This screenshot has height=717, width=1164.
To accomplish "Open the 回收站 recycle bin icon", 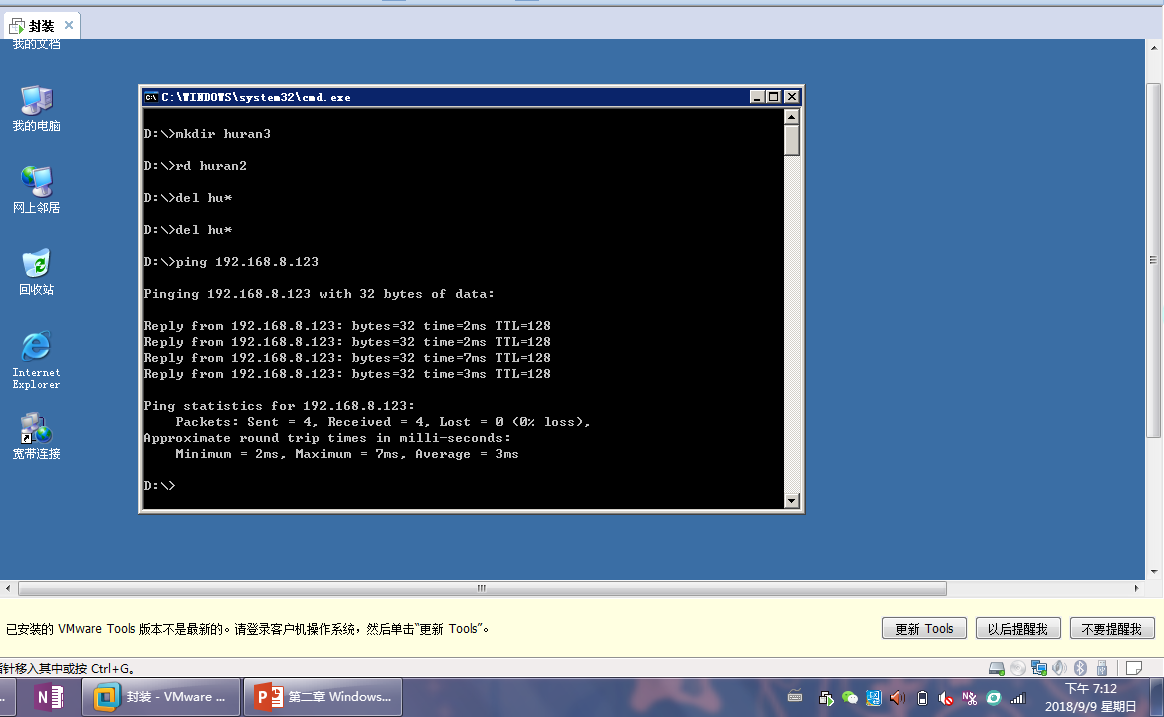I will click(x=36, y=272).
